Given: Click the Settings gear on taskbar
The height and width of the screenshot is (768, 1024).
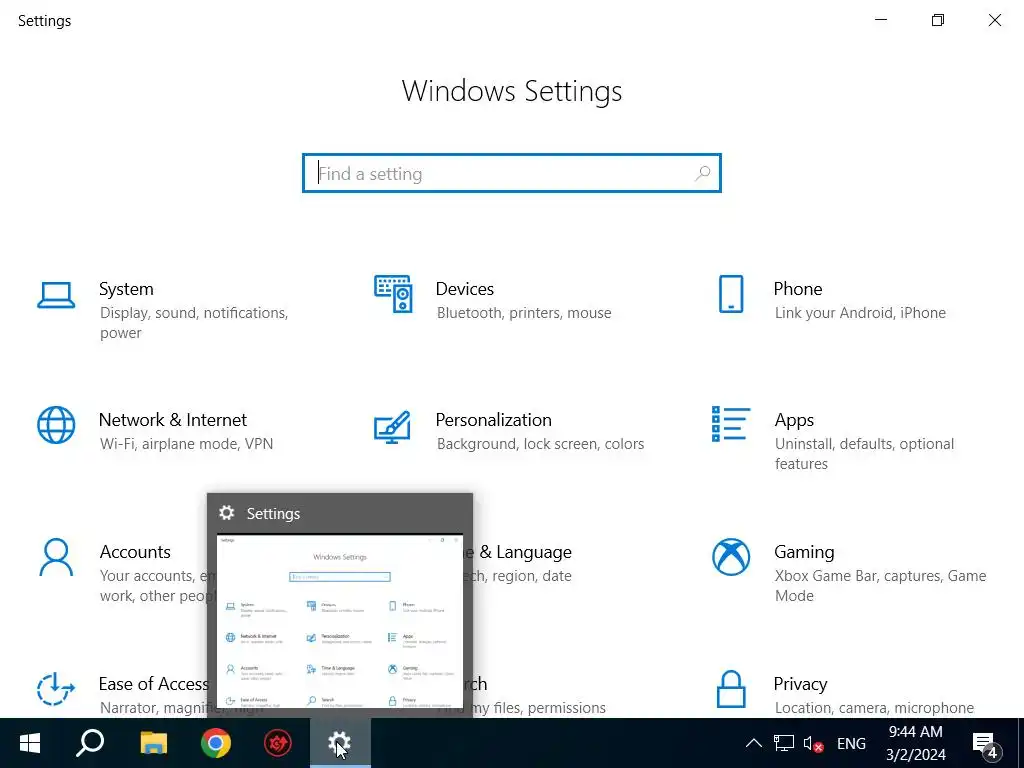Looking at the screenshot, I should [x=340, y=743].
